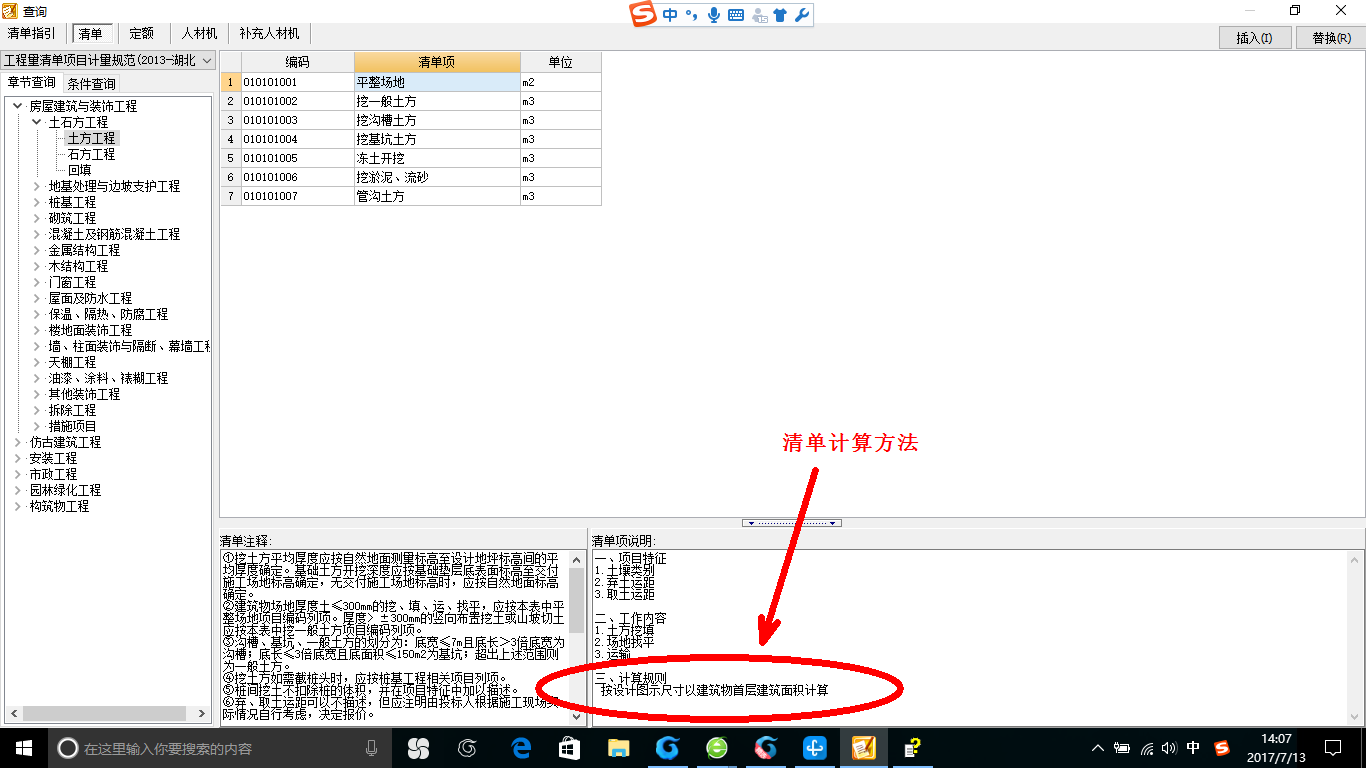This screenshot has width=1366, height=768.
Task: Open the red-blue swirl app on taskbar
Action: tap(766, 747)
